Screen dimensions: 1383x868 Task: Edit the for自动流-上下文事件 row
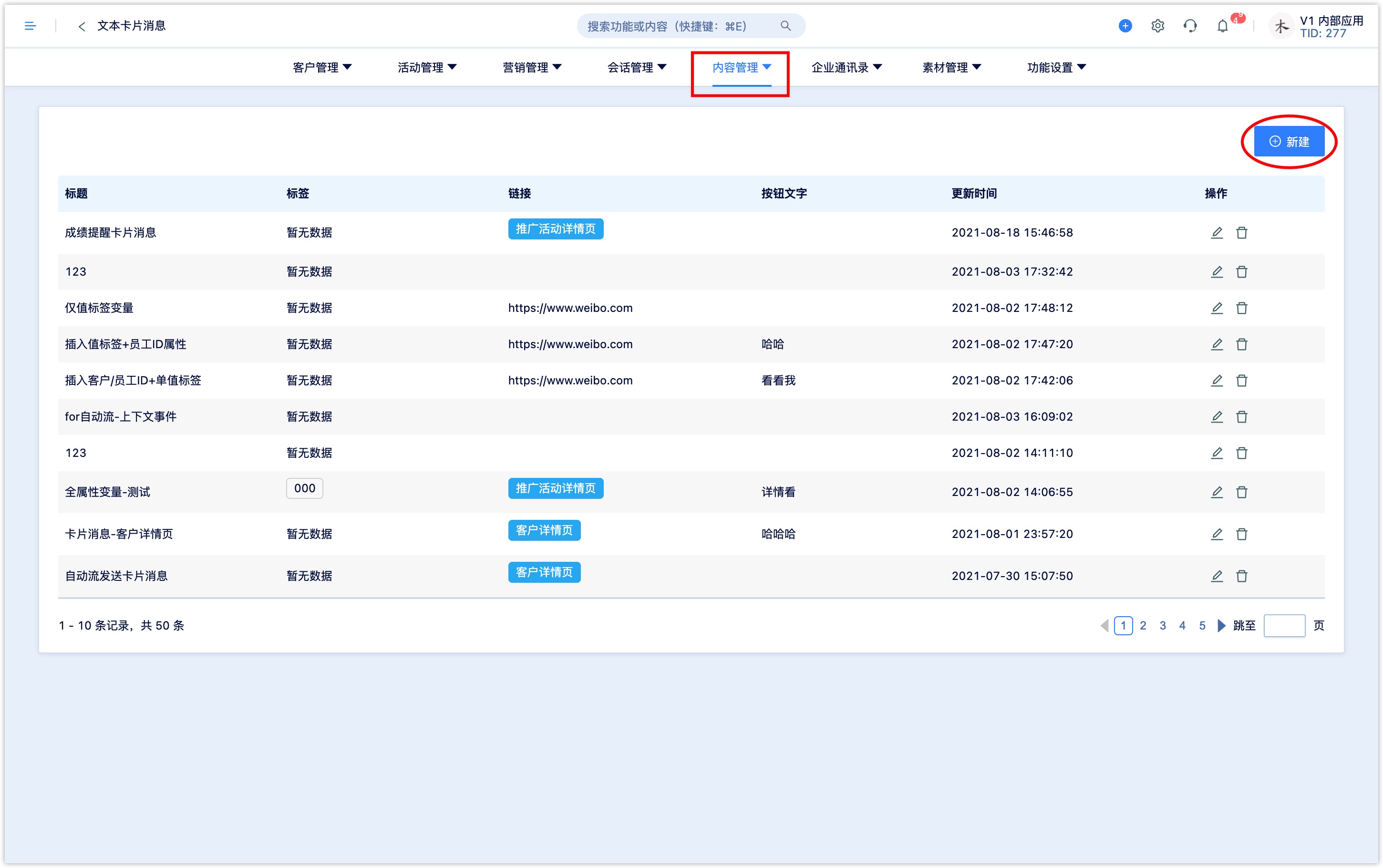pyautogui.click(x=1217, y=416)
